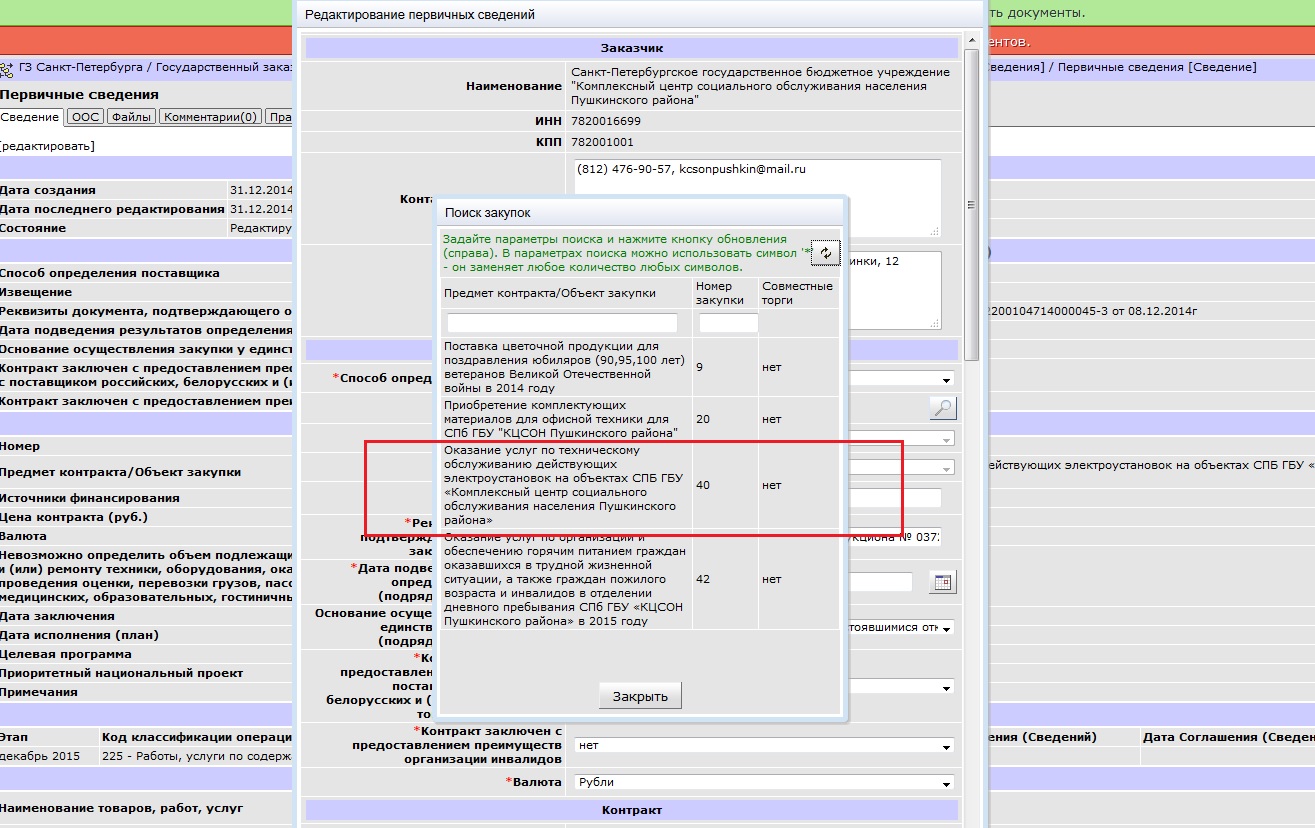
Task: Open the Комментарии(0) tab
Action: point(211,117)
